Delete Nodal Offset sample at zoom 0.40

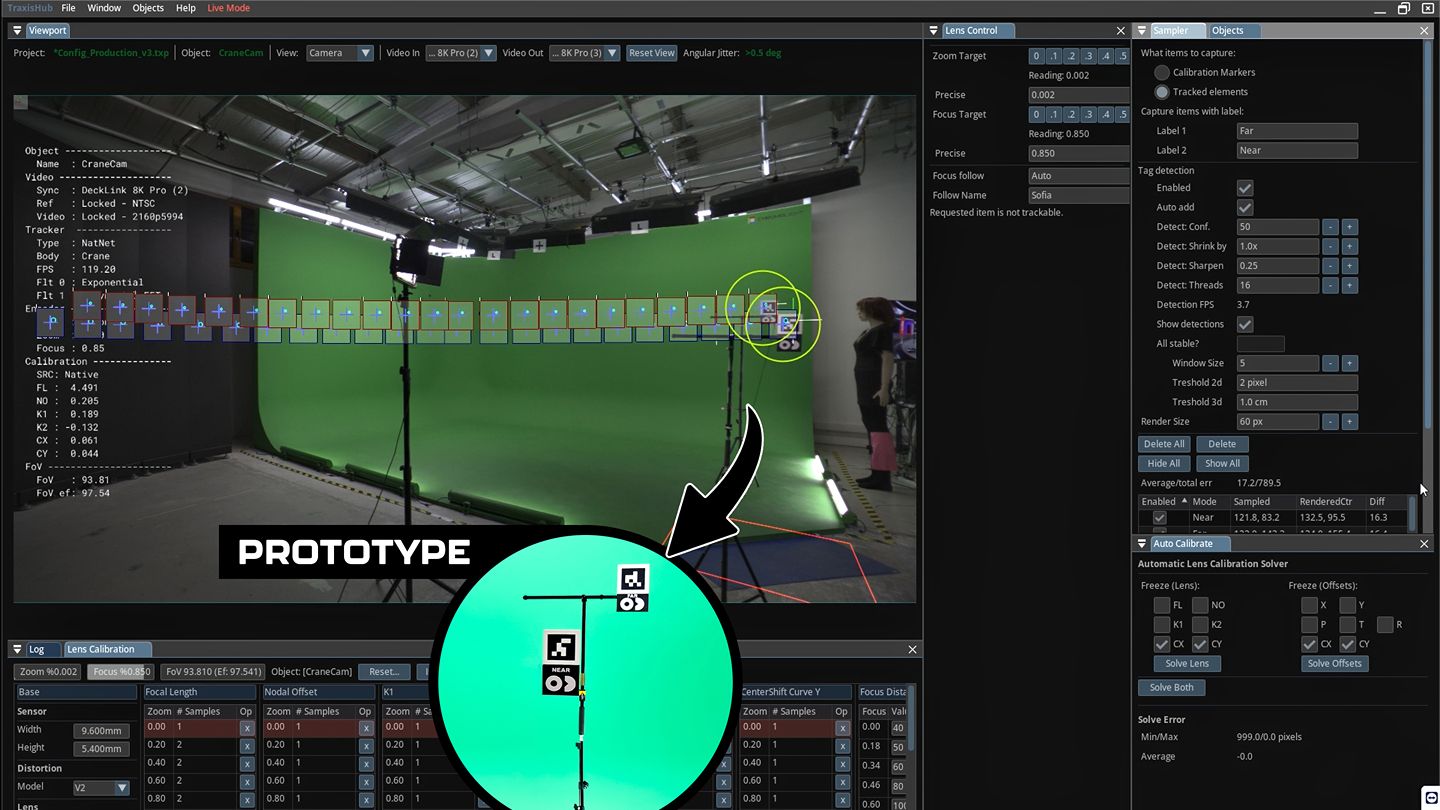[366, 764]
